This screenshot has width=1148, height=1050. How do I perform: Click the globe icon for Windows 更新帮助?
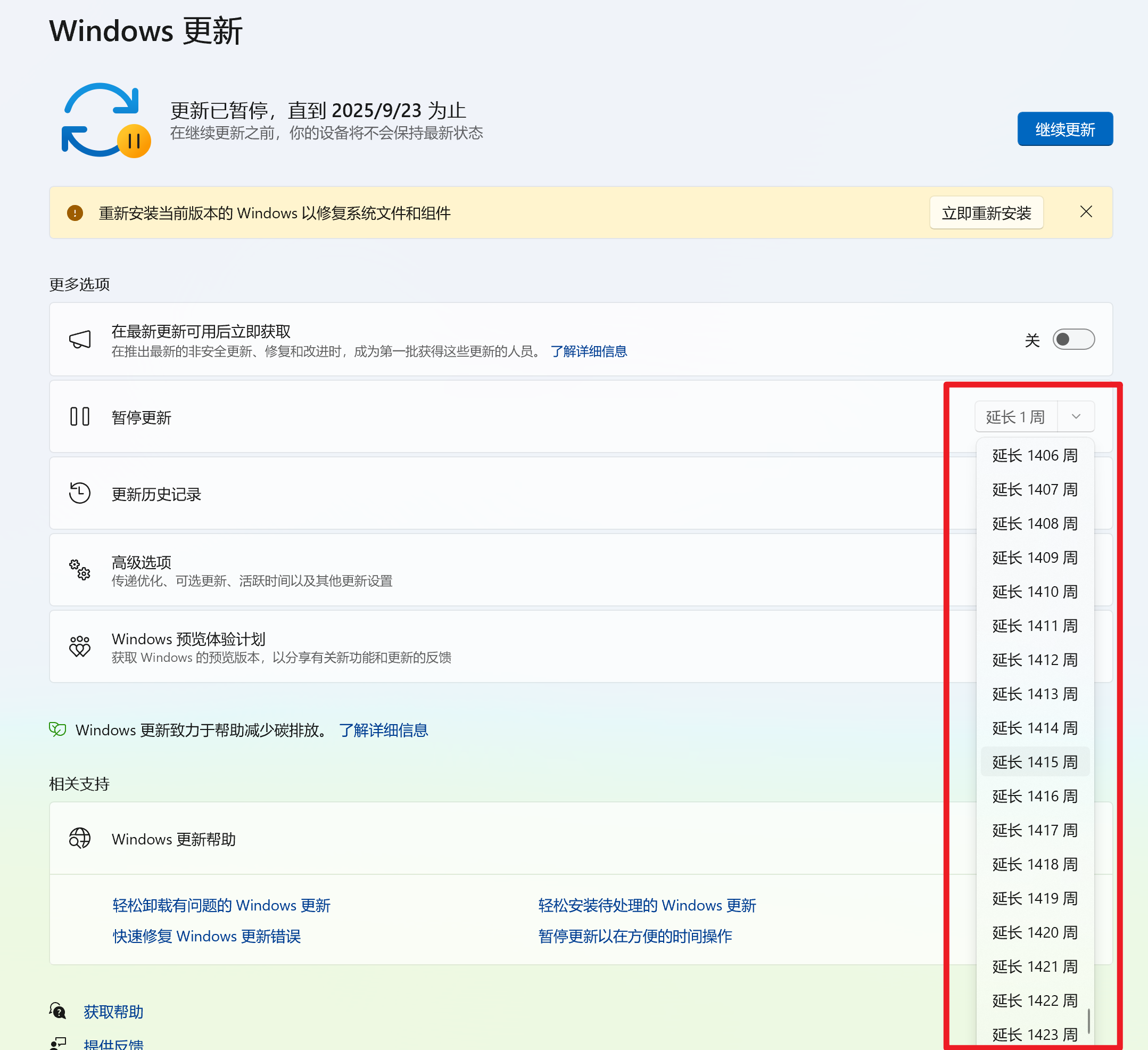tap(80, 838)
